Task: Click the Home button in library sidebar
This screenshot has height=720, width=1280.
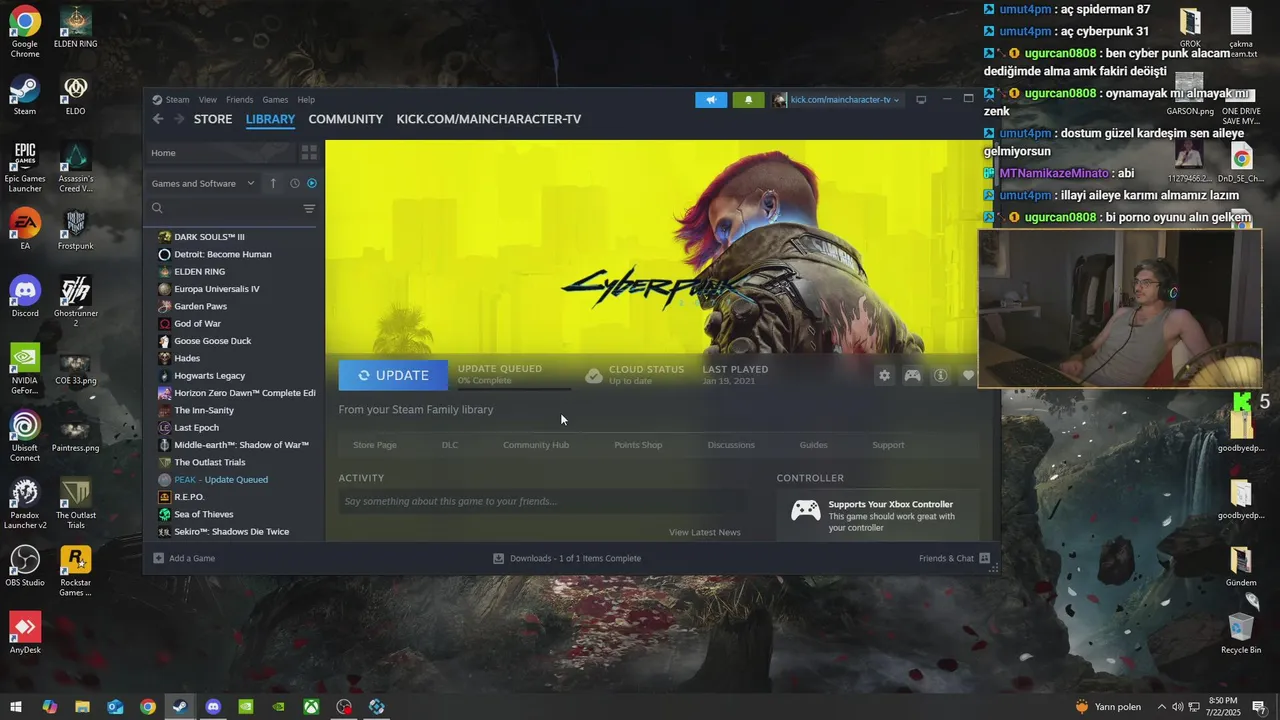Action: (220, 153)
